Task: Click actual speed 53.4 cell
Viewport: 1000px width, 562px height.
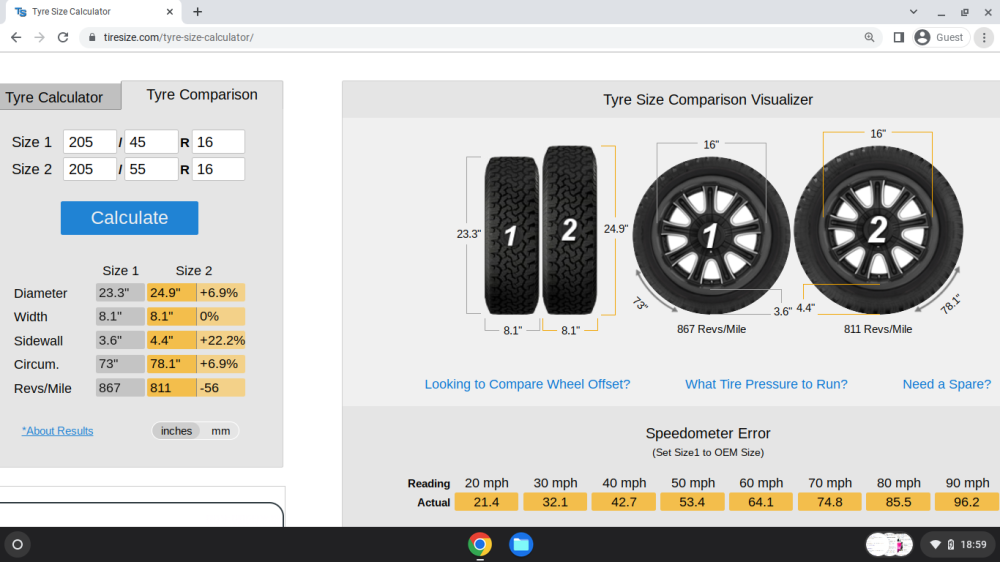Action: pos(692,502)
